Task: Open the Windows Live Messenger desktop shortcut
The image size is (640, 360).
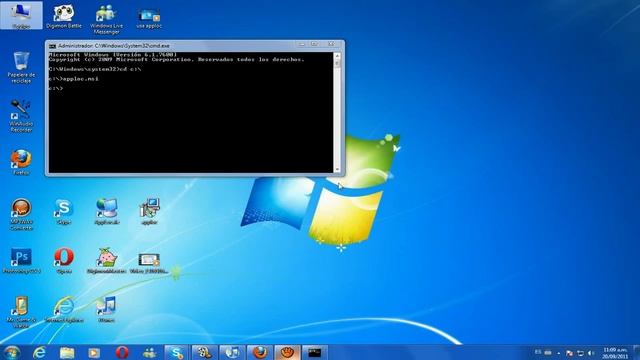Action: pyautogui.click(x=106, y=19)
